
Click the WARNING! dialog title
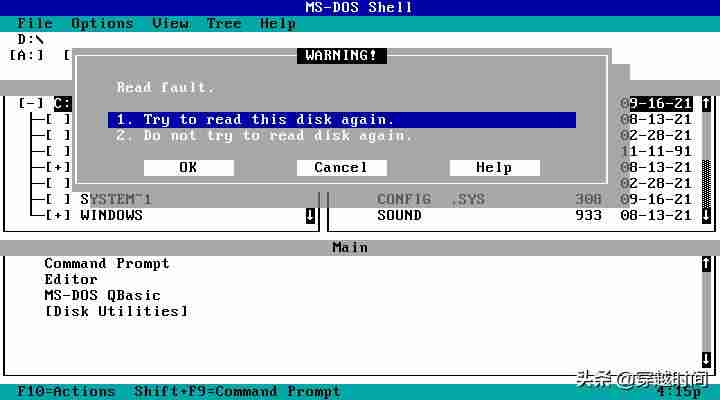pyautogui.click(x=342, y=56)
